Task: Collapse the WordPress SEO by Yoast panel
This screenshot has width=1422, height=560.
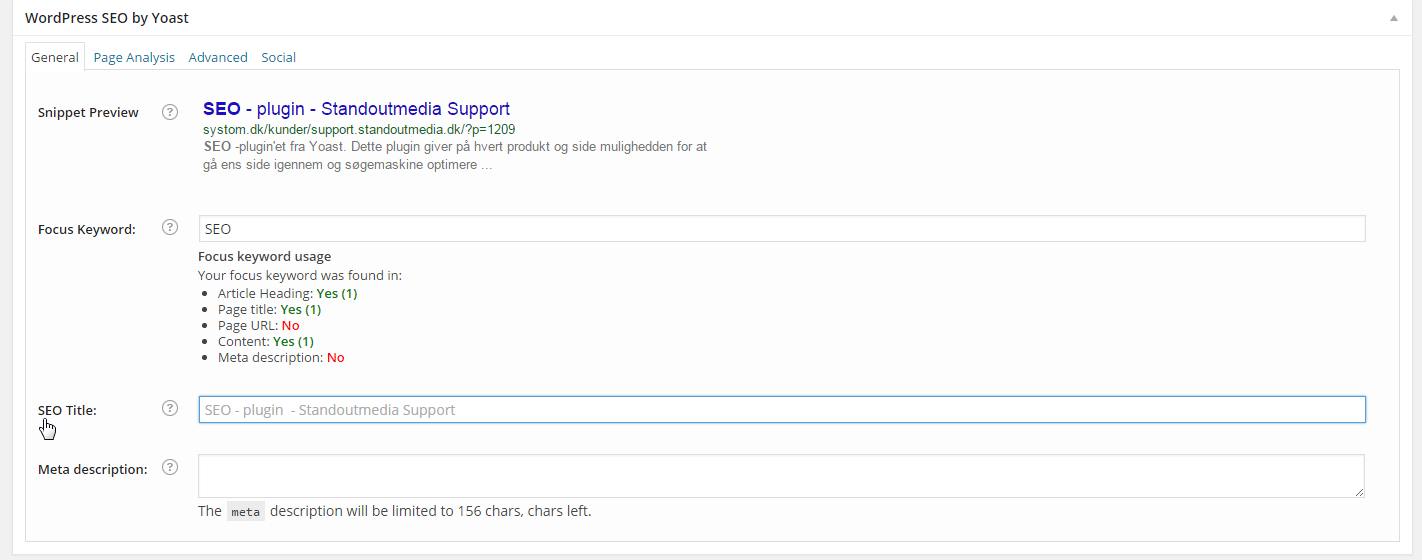Action: click(x=1394, y=18)
